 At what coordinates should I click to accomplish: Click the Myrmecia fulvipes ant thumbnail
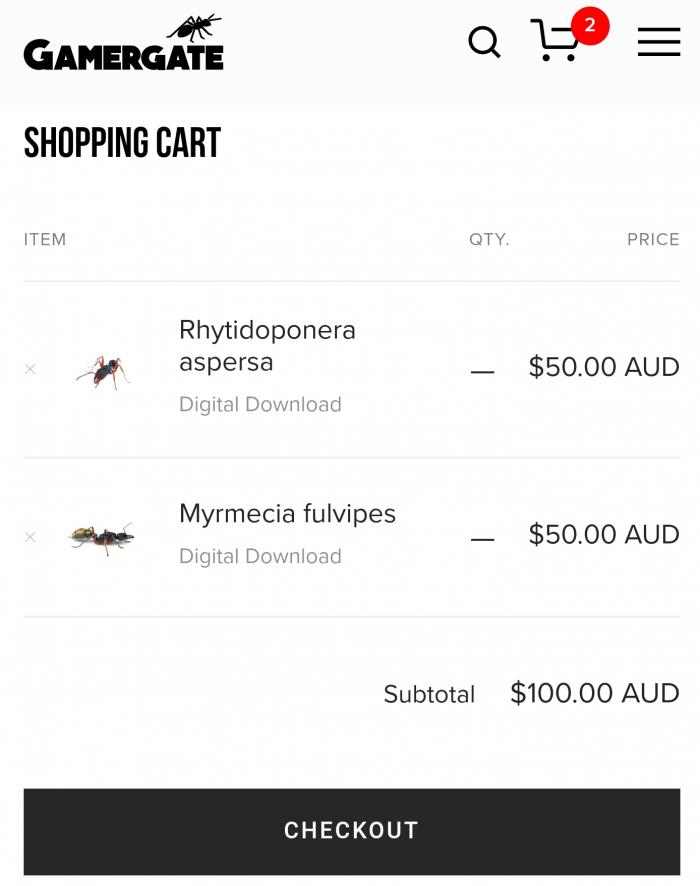click(101, 538)
